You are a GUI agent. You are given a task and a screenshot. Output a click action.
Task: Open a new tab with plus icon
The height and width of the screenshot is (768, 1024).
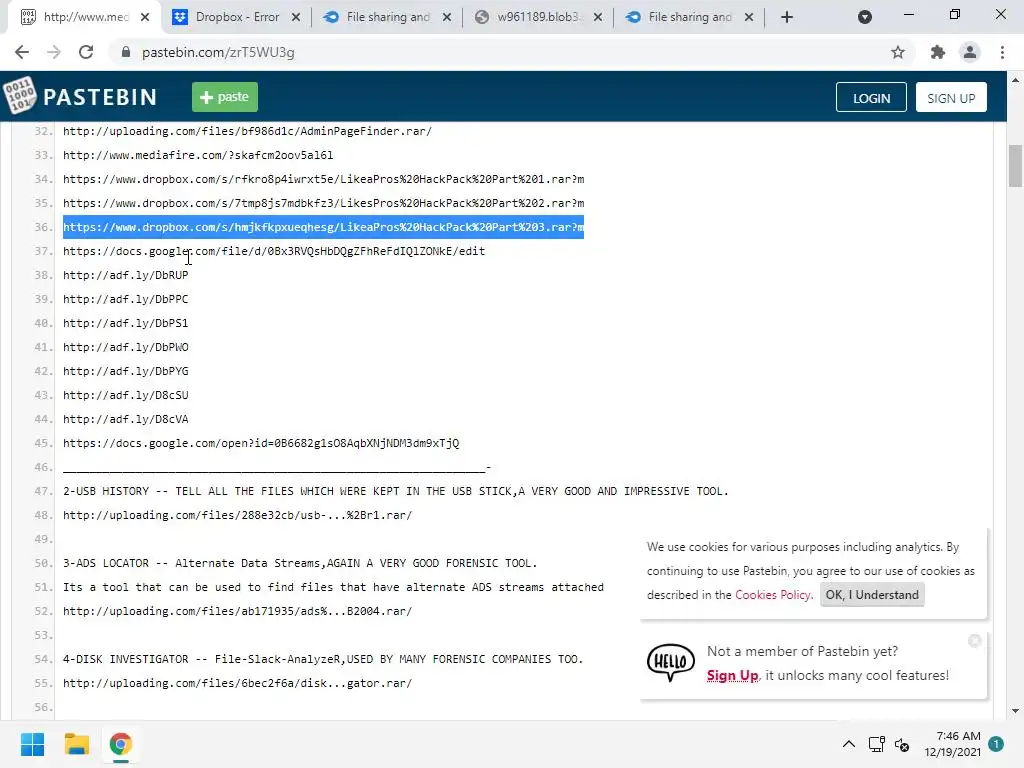pyautogui.click(x=787, y=17)
